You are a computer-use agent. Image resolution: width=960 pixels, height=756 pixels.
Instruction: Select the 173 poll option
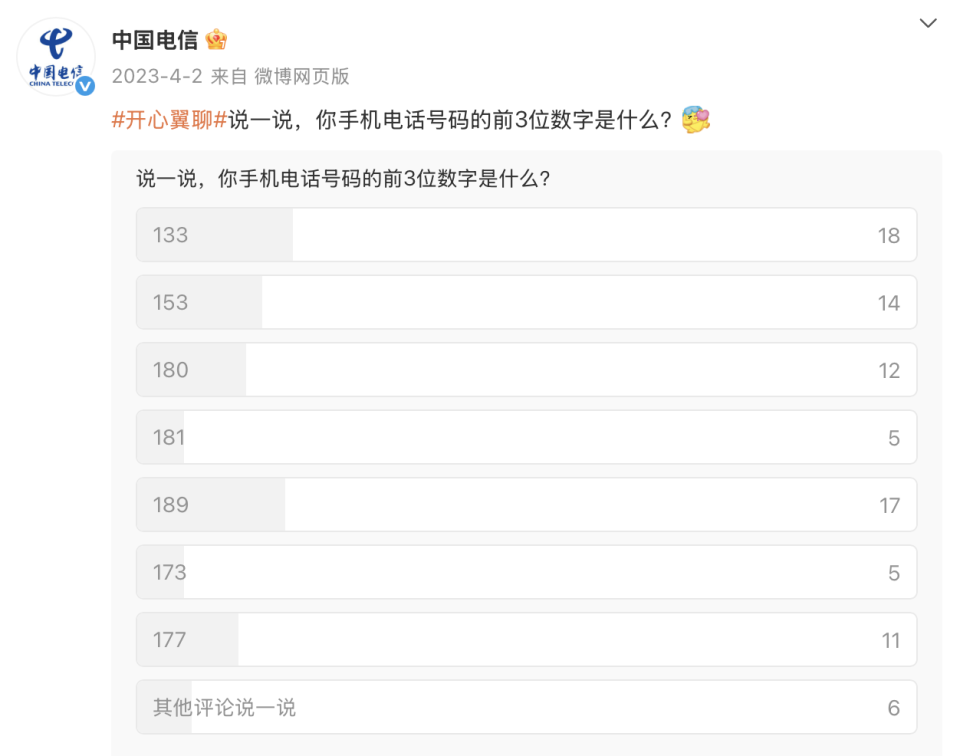526,572
